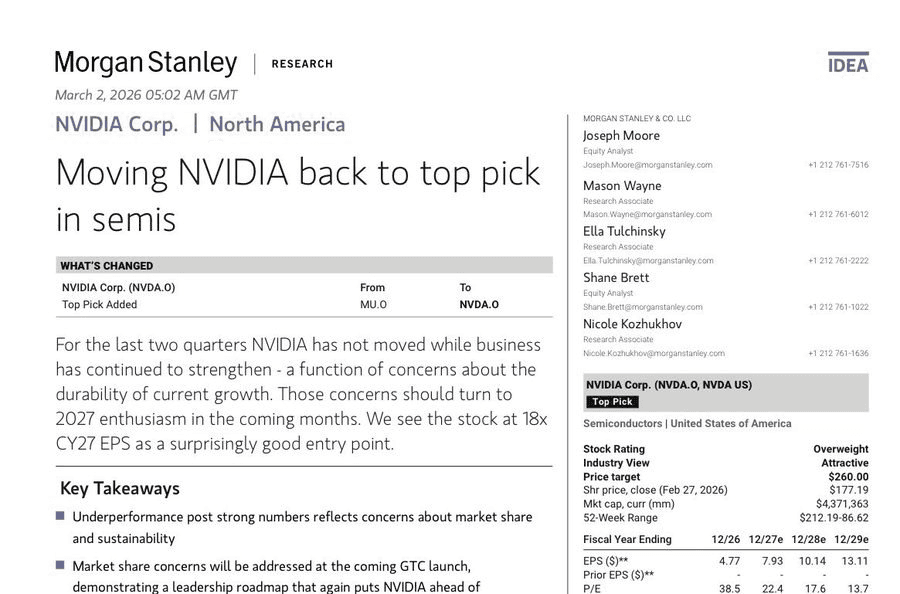This screenshot has height=594, width=900.
Task: Click the Key Takeaways heading
Action: point(120,488)
